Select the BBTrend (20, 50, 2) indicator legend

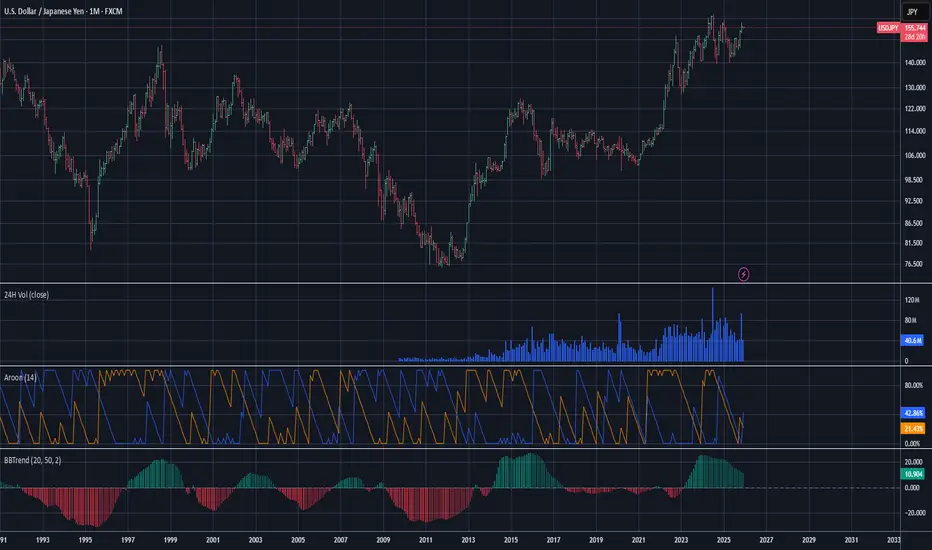click(32, 460)
